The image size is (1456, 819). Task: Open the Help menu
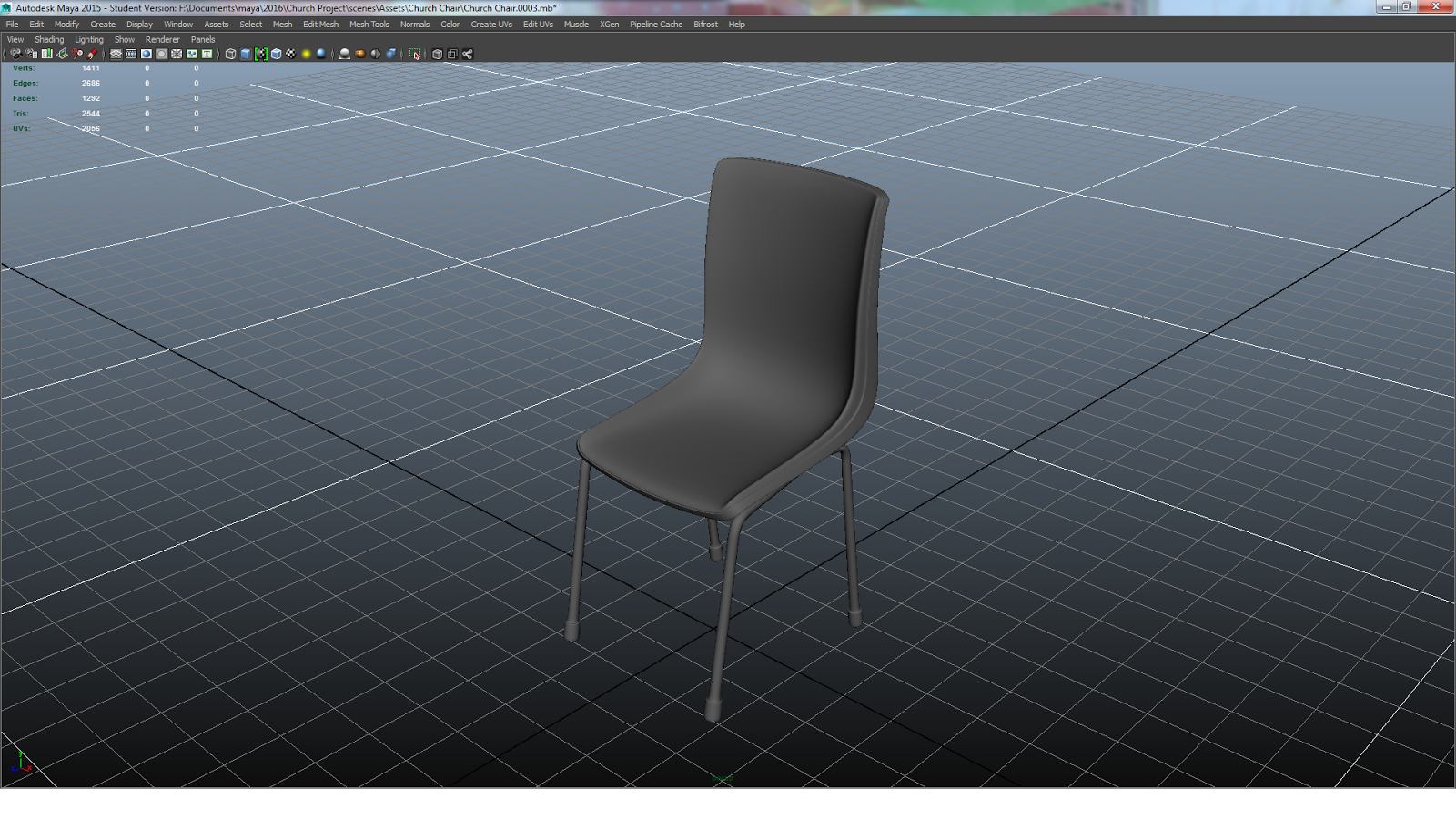(737, 25)
